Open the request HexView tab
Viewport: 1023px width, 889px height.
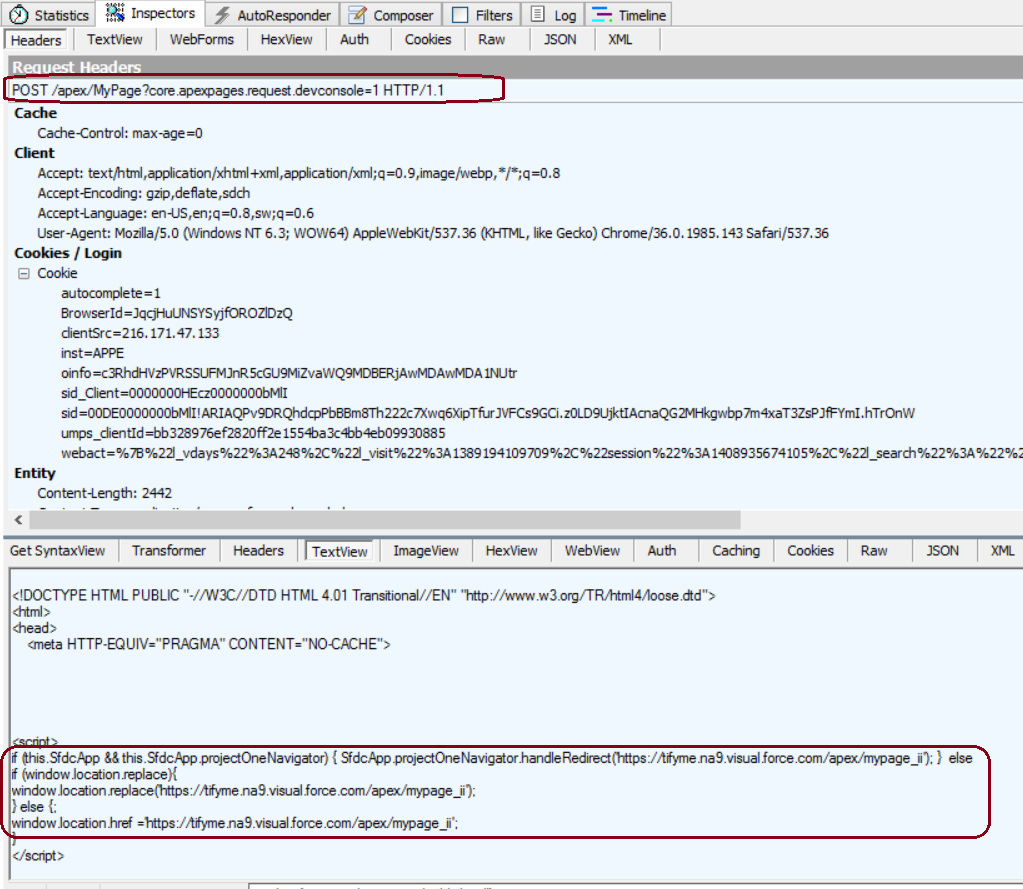[x=286, y=39]
